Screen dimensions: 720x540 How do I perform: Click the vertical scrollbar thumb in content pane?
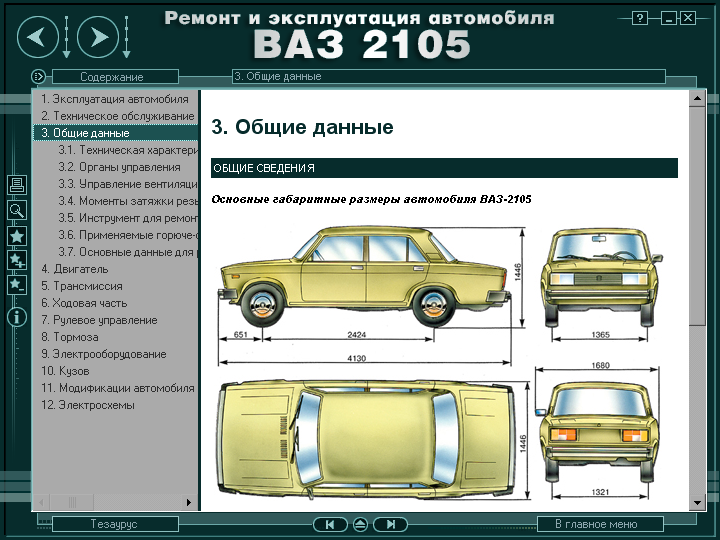point(697,216)
